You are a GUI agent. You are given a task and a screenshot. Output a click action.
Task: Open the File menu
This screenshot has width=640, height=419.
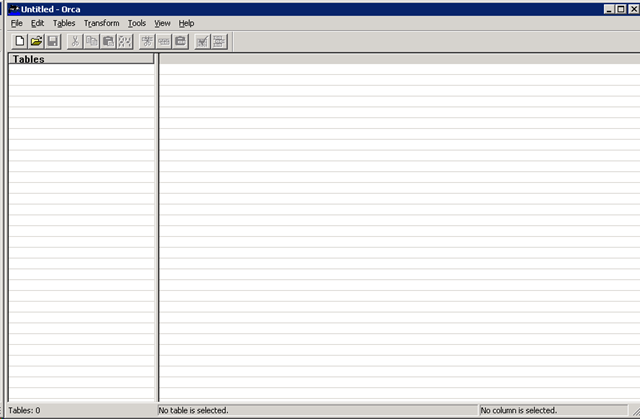[x=17, y=23]
